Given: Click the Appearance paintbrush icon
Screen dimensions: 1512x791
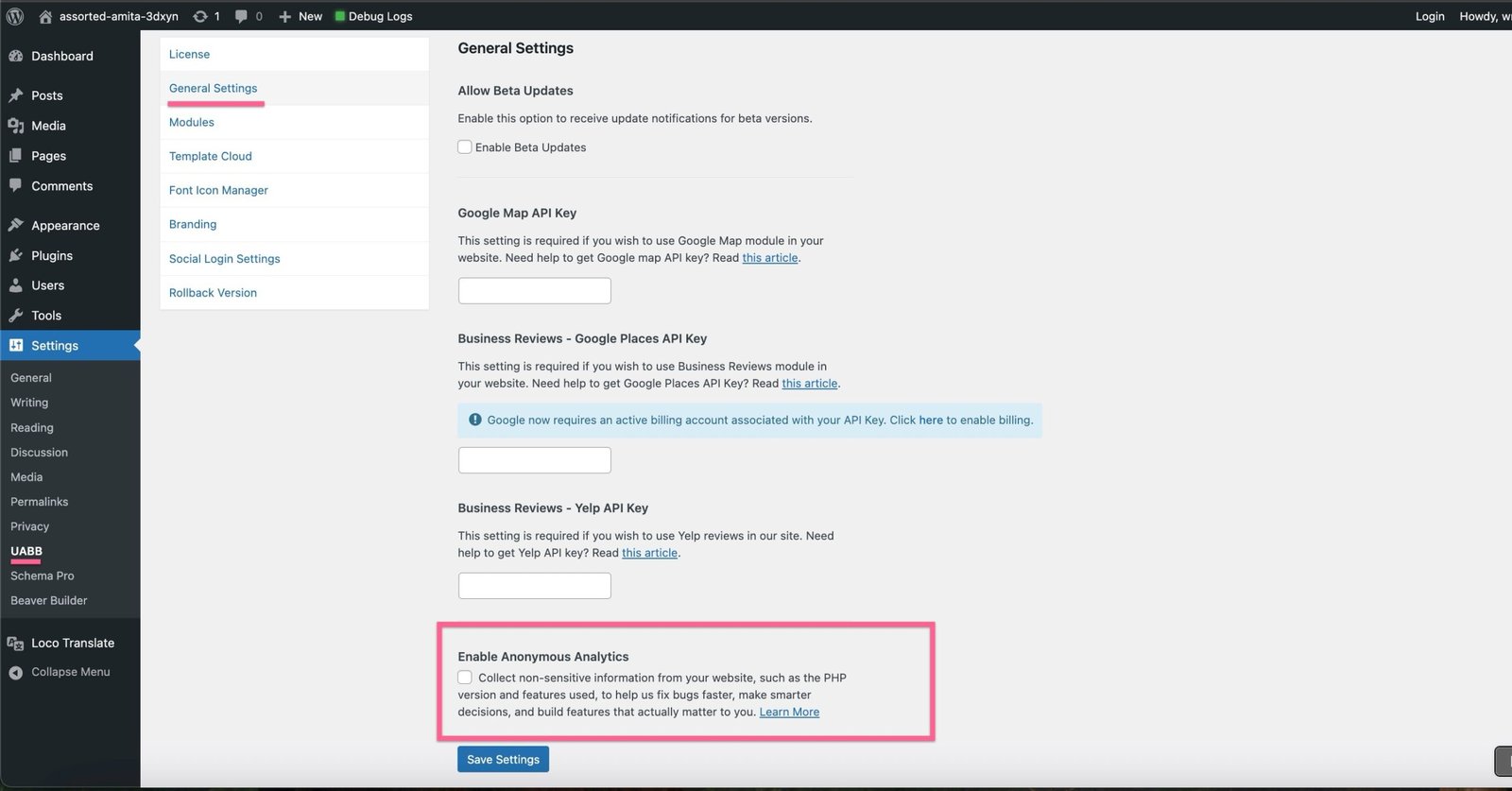Looking at the screenshot, I should (16, 225).
